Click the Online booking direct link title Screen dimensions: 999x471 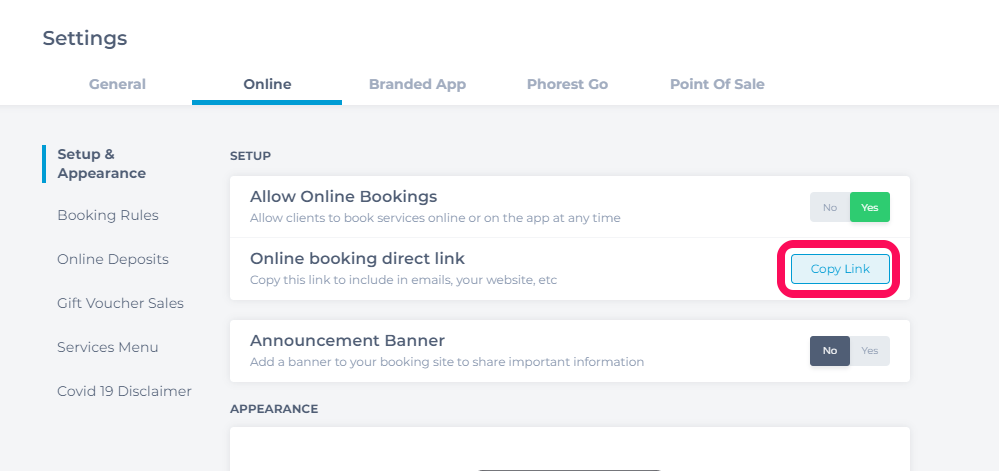(357, 259)
